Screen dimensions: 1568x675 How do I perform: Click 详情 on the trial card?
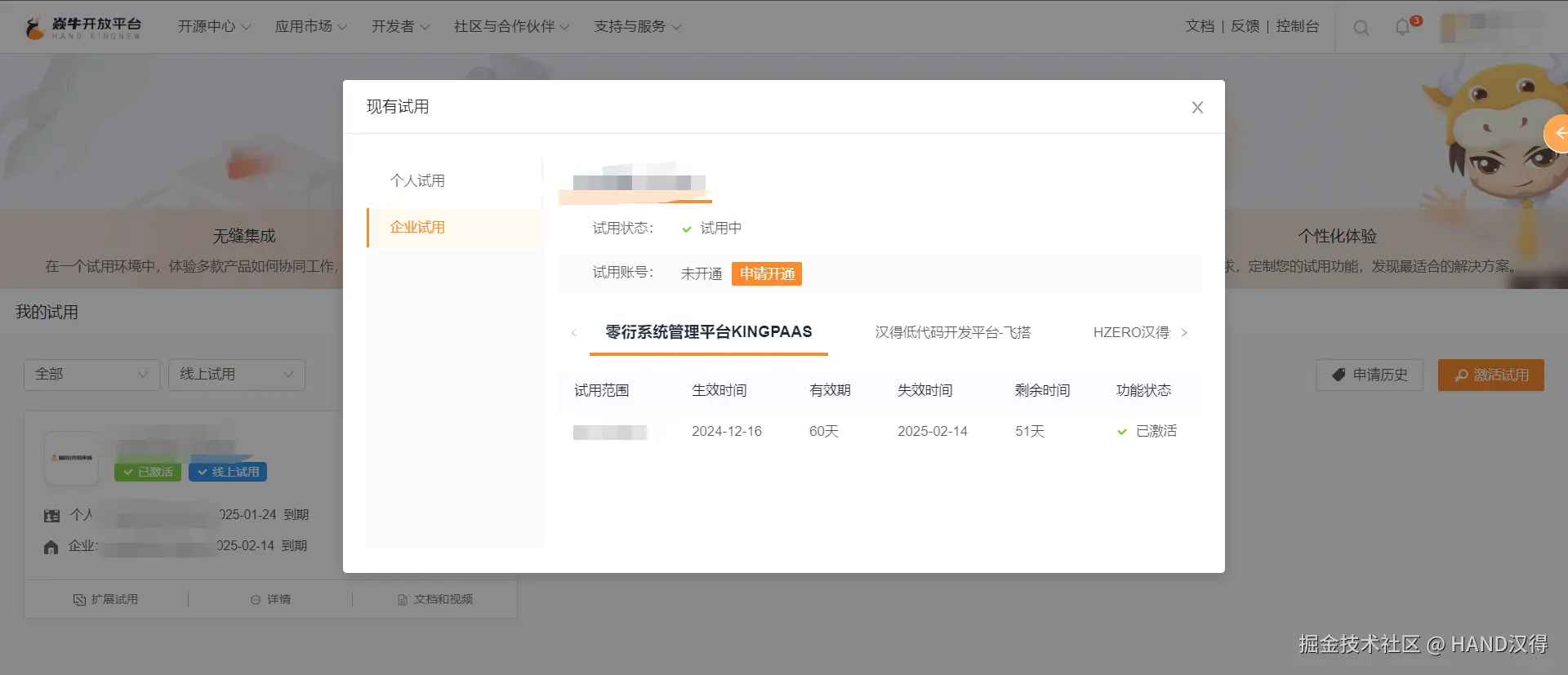tap(270, 599)
